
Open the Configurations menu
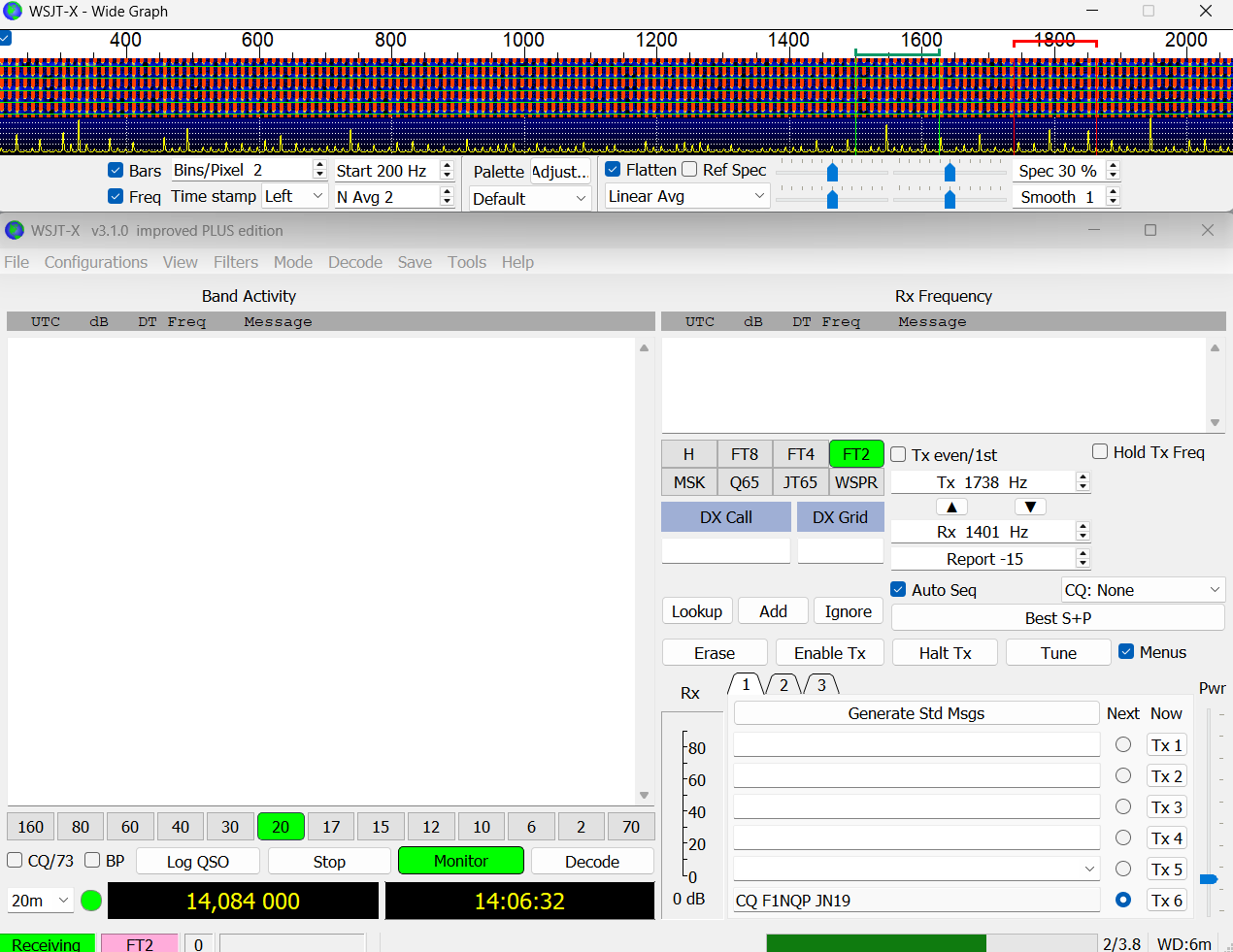96,262
